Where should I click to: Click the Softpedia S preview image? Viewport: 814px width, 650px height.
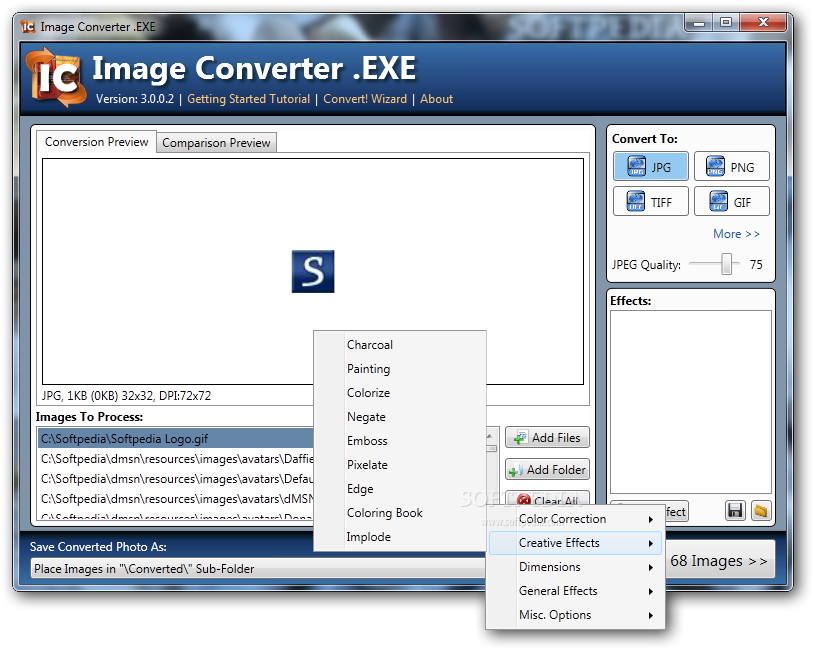[313, 272]
